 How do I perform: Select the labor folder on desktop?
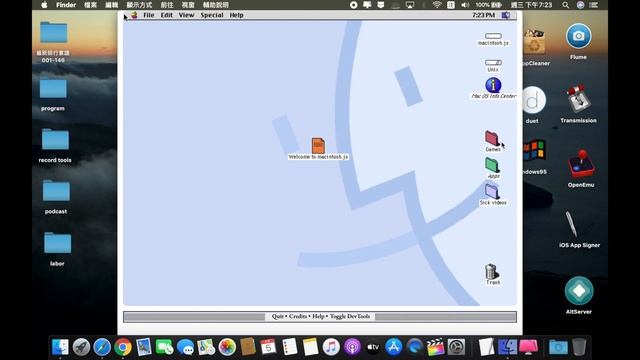tap(57, 243)
